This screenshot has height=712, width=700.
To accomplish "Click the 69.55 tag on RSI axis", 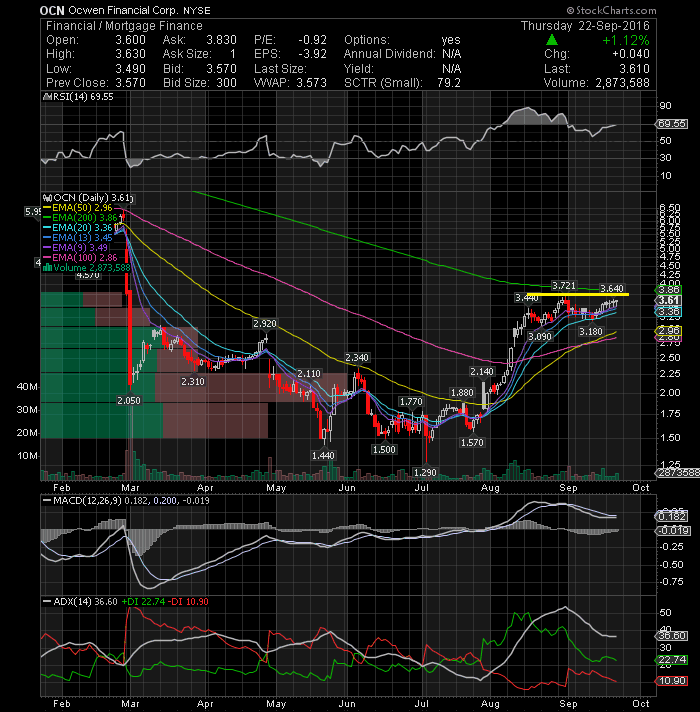I will point(672,124).
